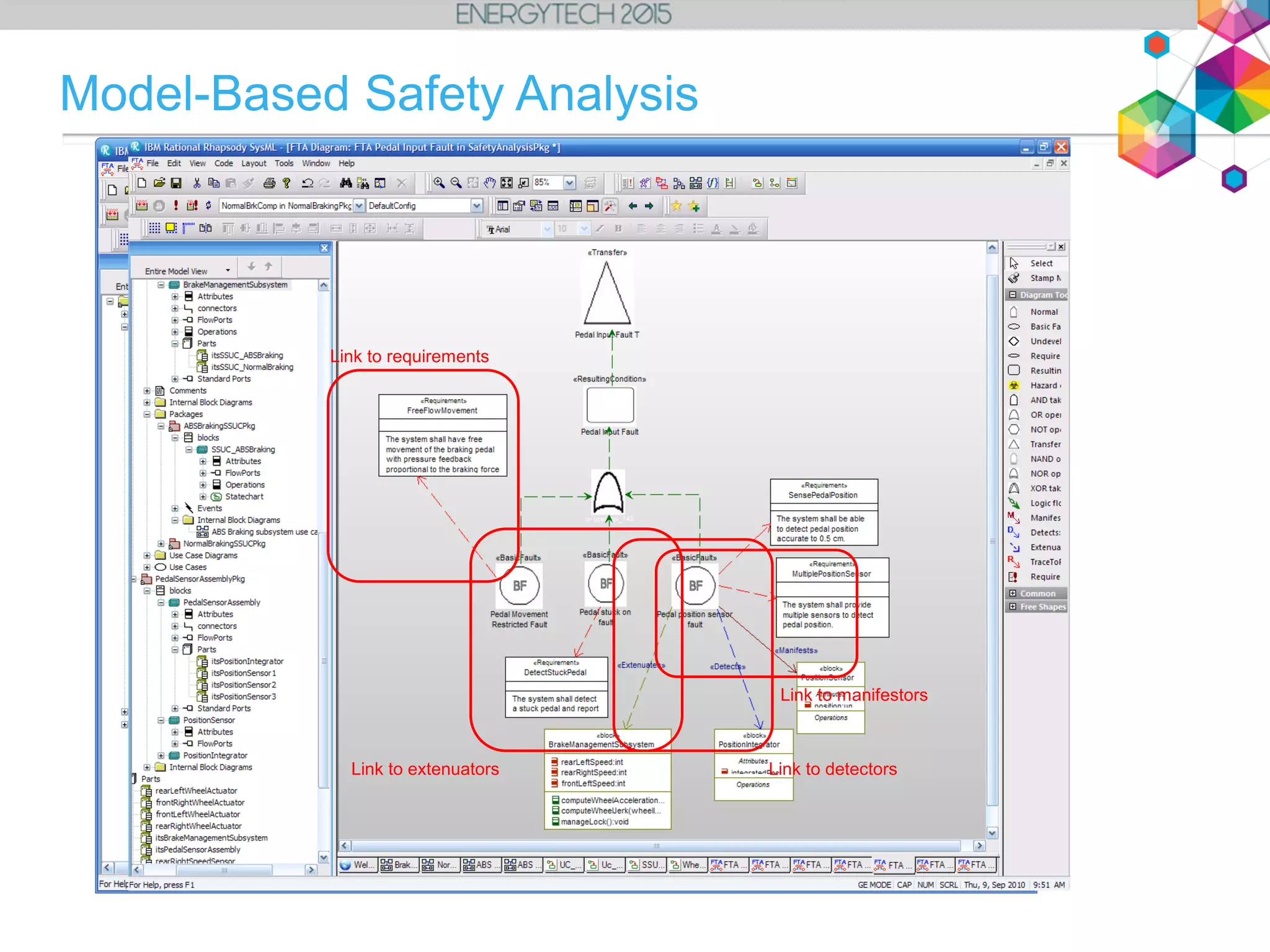
Task: Click the yellow question mark Help icon
Action: point(286,183)
